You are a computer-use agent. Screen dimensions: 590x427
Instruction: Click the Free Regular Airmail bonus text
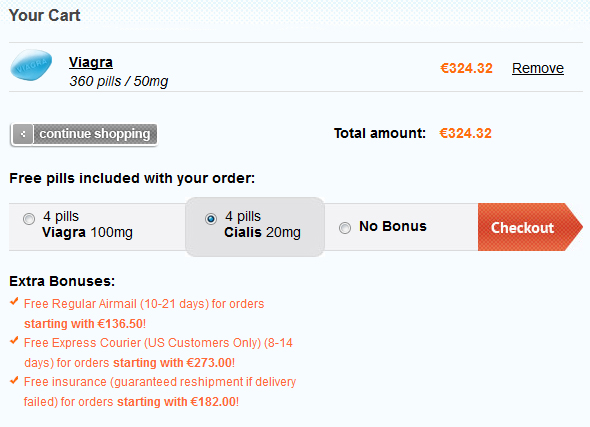(144, 313)
